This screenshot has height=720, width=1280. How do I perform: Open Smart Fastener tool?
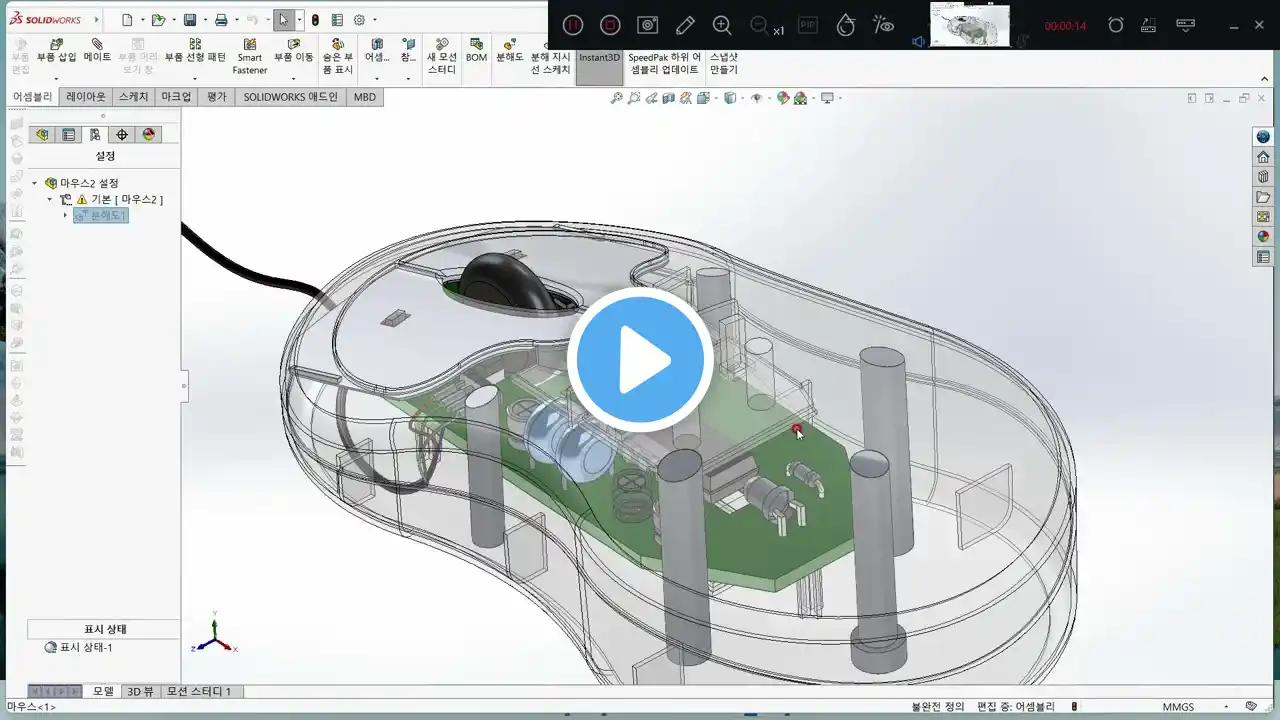(250, 57)
